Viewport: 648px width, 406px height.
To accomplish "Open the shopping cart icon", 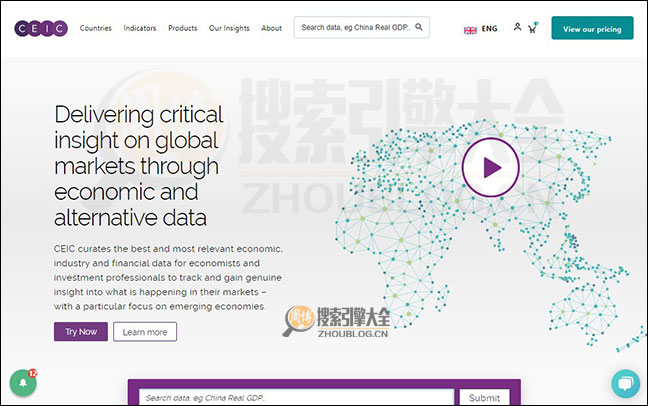I will tap(532, 28).
